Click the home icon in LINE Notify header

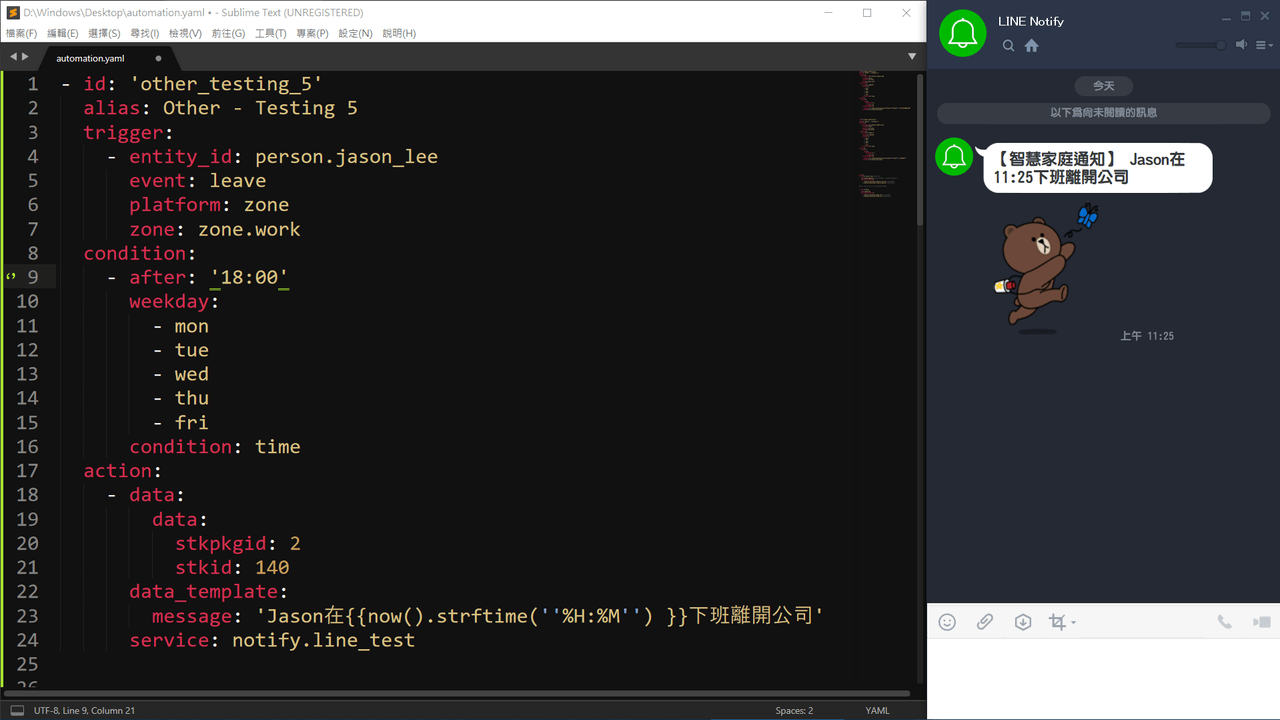click(x=1032, y=46)
